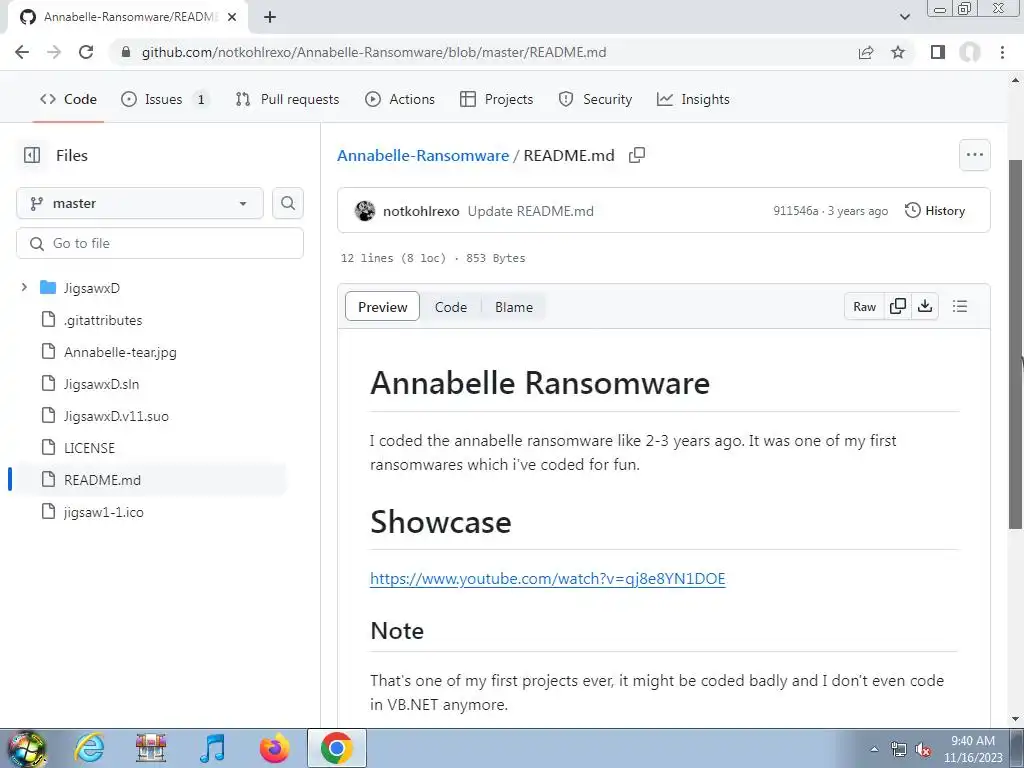1024x768 pixels.
Task: Open commit hash 911546a
Action: pyautogui.click(x=795, y=211)
